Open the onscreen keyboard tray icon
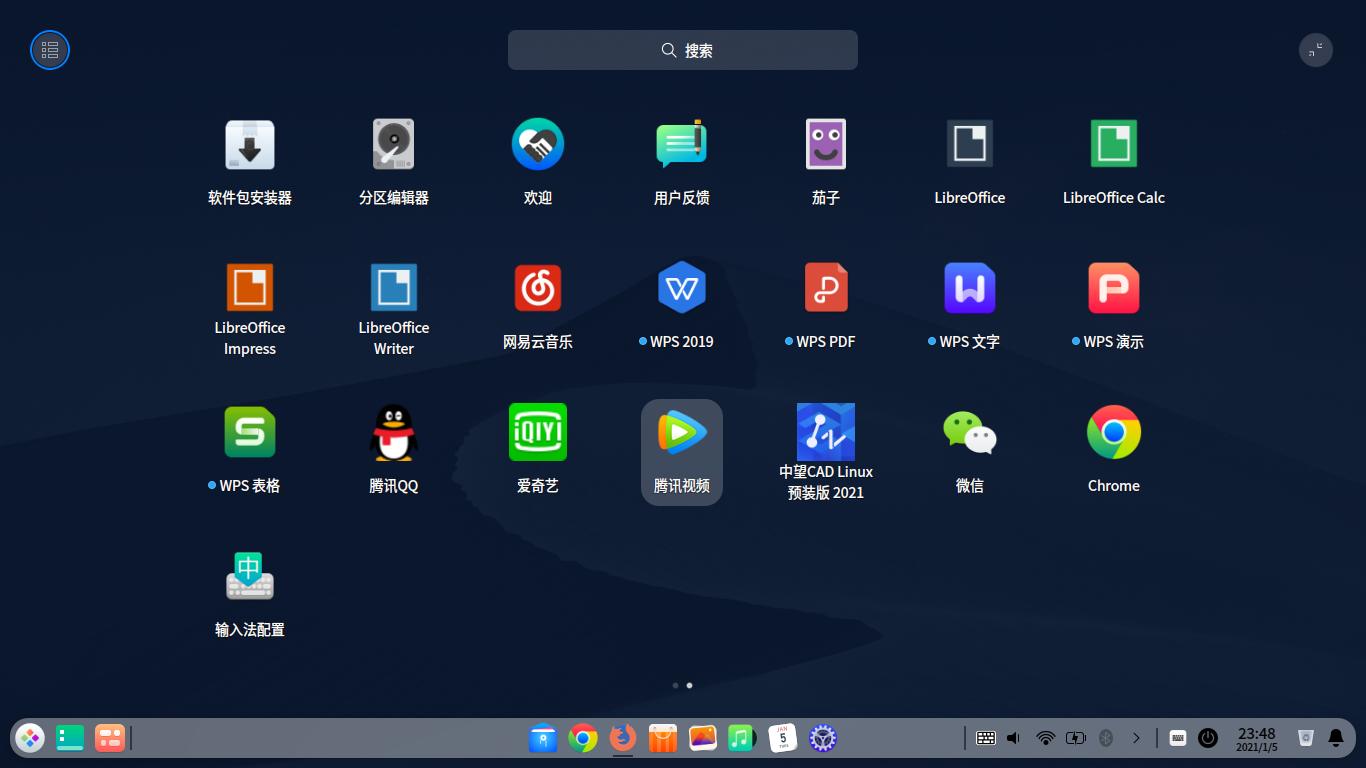Image resolution: width=1366 pixels, height=768 pixels. tap(986, 738)
